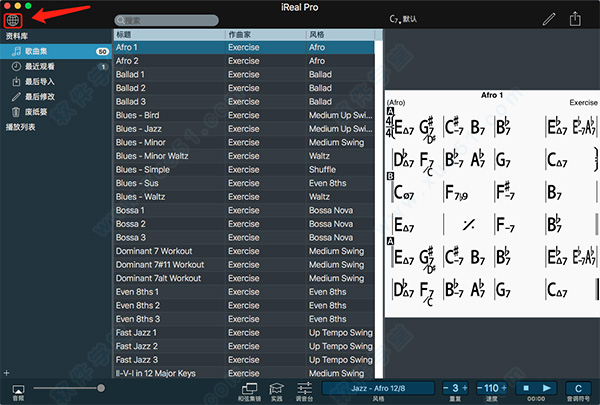600x405 pixels.
Task: Sort by the style column header
Action: [x=340, y=35]
